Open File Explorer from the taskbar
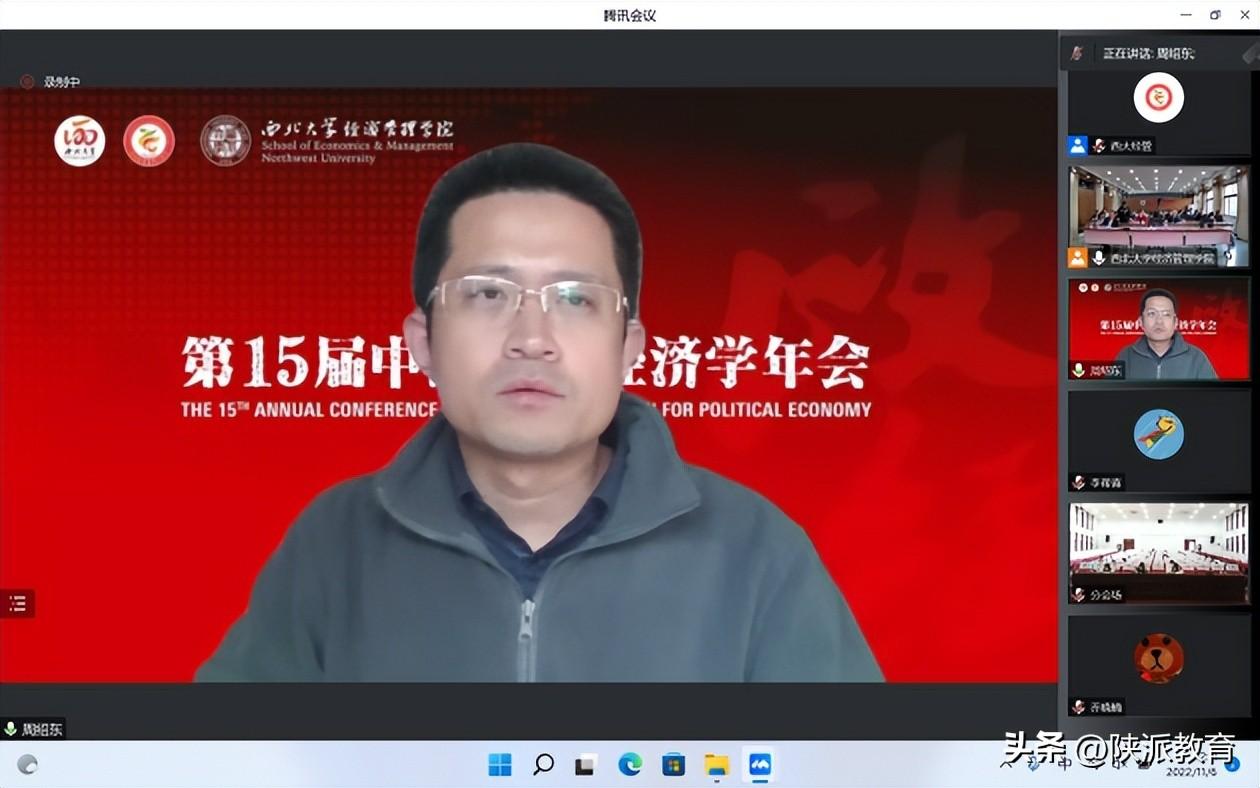Screen dimensions: 1260x788 (x=716, y=766)
